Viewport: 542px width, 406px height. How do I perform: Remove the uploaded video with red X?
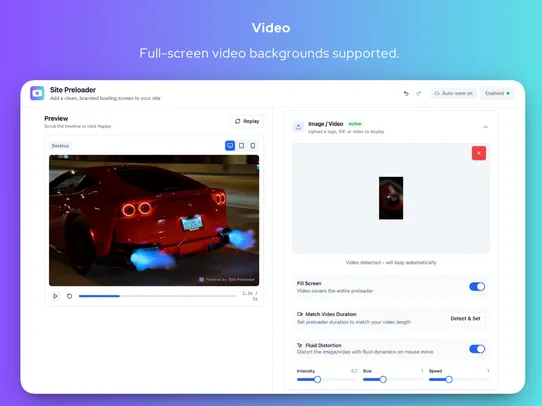tap(479, 153)
